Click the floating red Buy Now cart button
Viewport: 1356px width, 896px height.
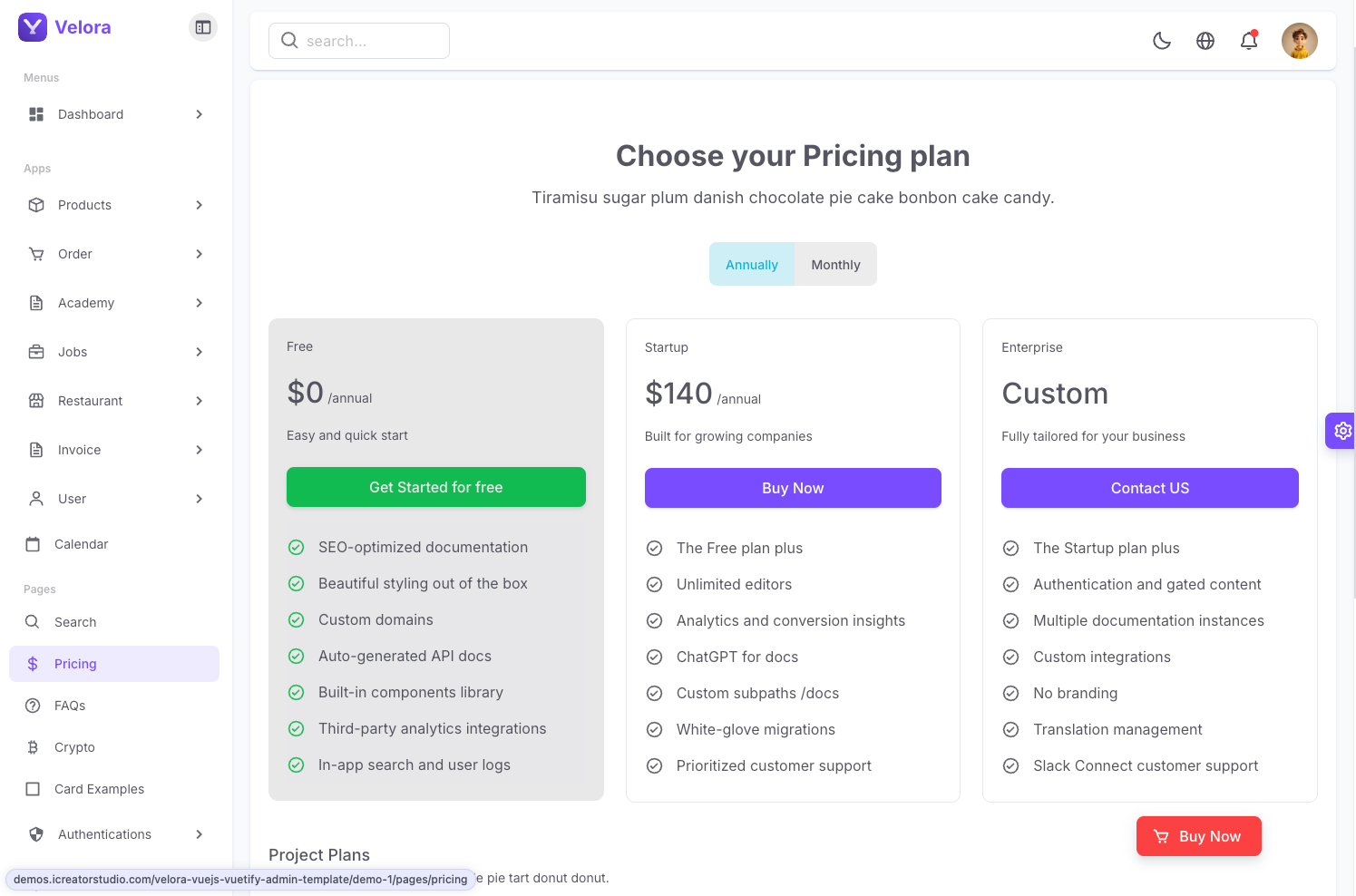tap(1198, 836)
